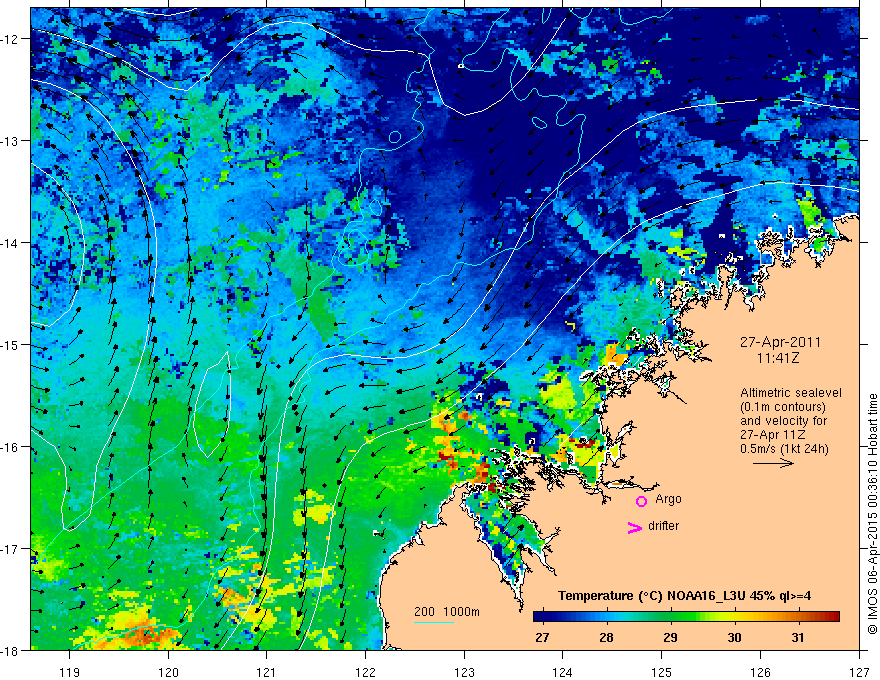Click the temperature color bar
The height and width of the screenshot is (680, 880).
[686, 616]
